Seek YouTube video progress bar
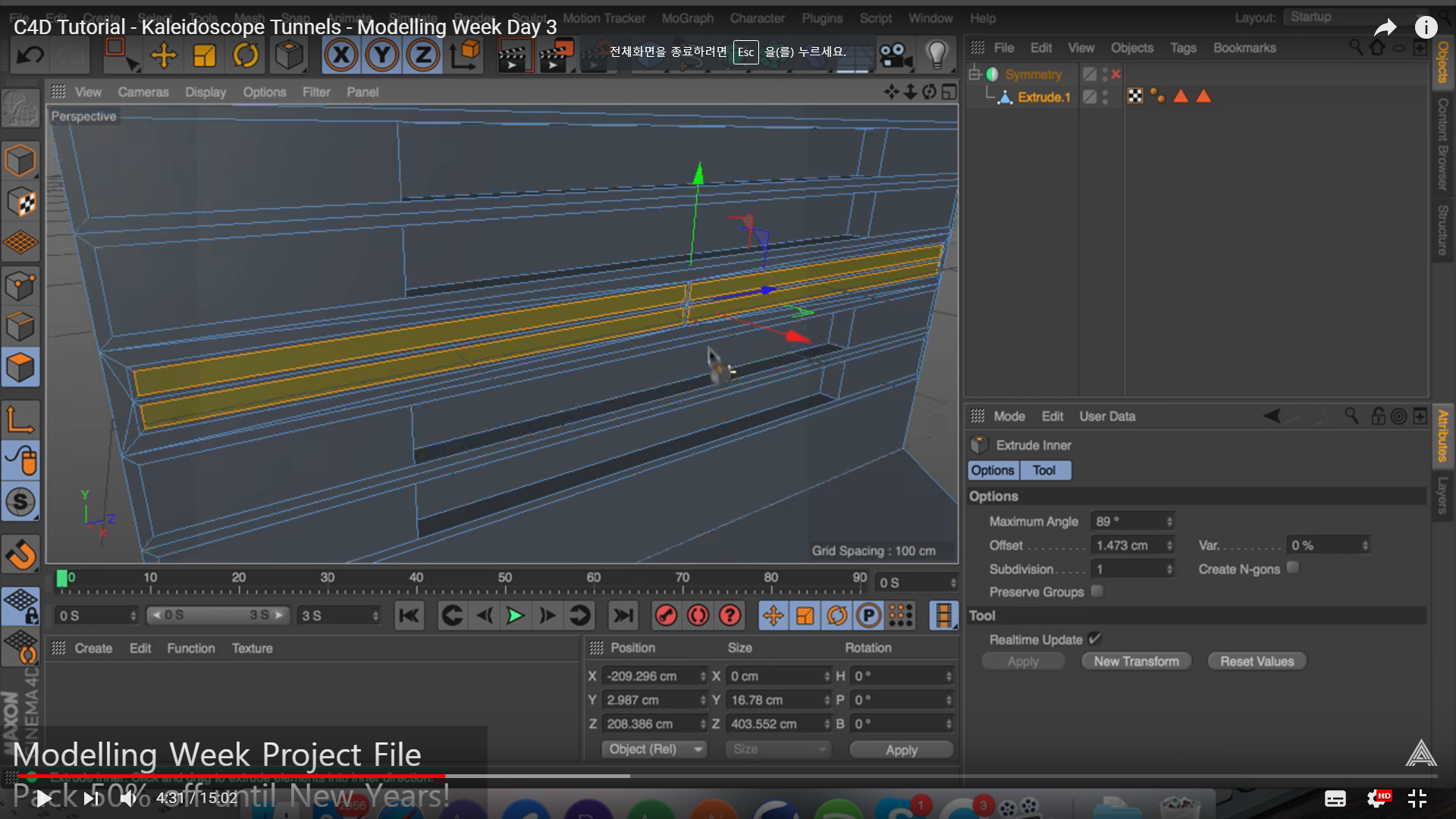The width and height of the screenshot is (1456, 819). [726, 776]
